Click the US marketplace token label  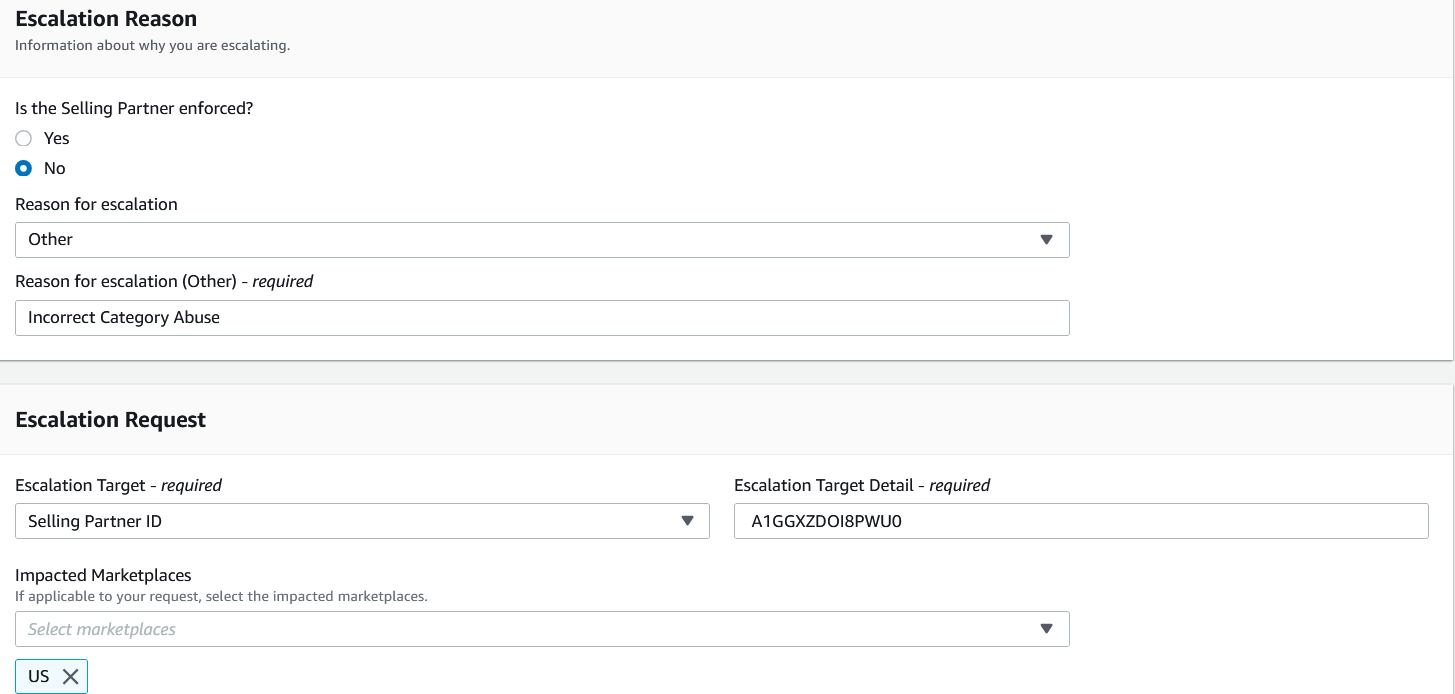tap(39, 677)
